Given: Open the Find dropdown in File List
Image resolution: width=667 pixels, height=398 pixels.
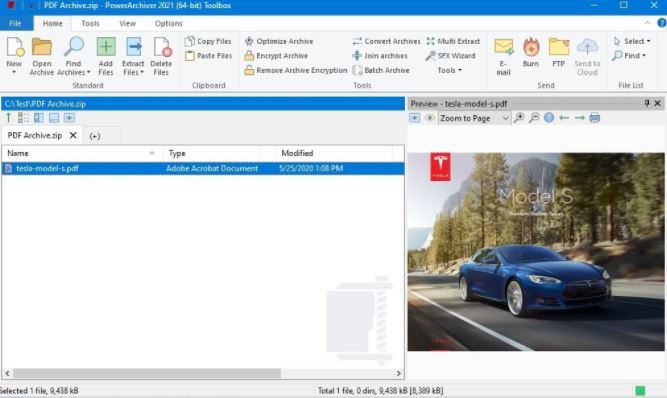Looking at the screenshot, I should coord(629,56).
